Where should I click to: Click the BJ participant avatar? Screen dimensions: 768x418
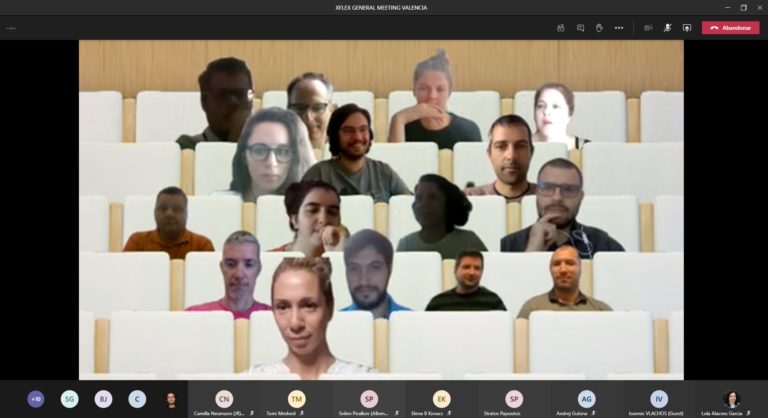tap(103, 399)
